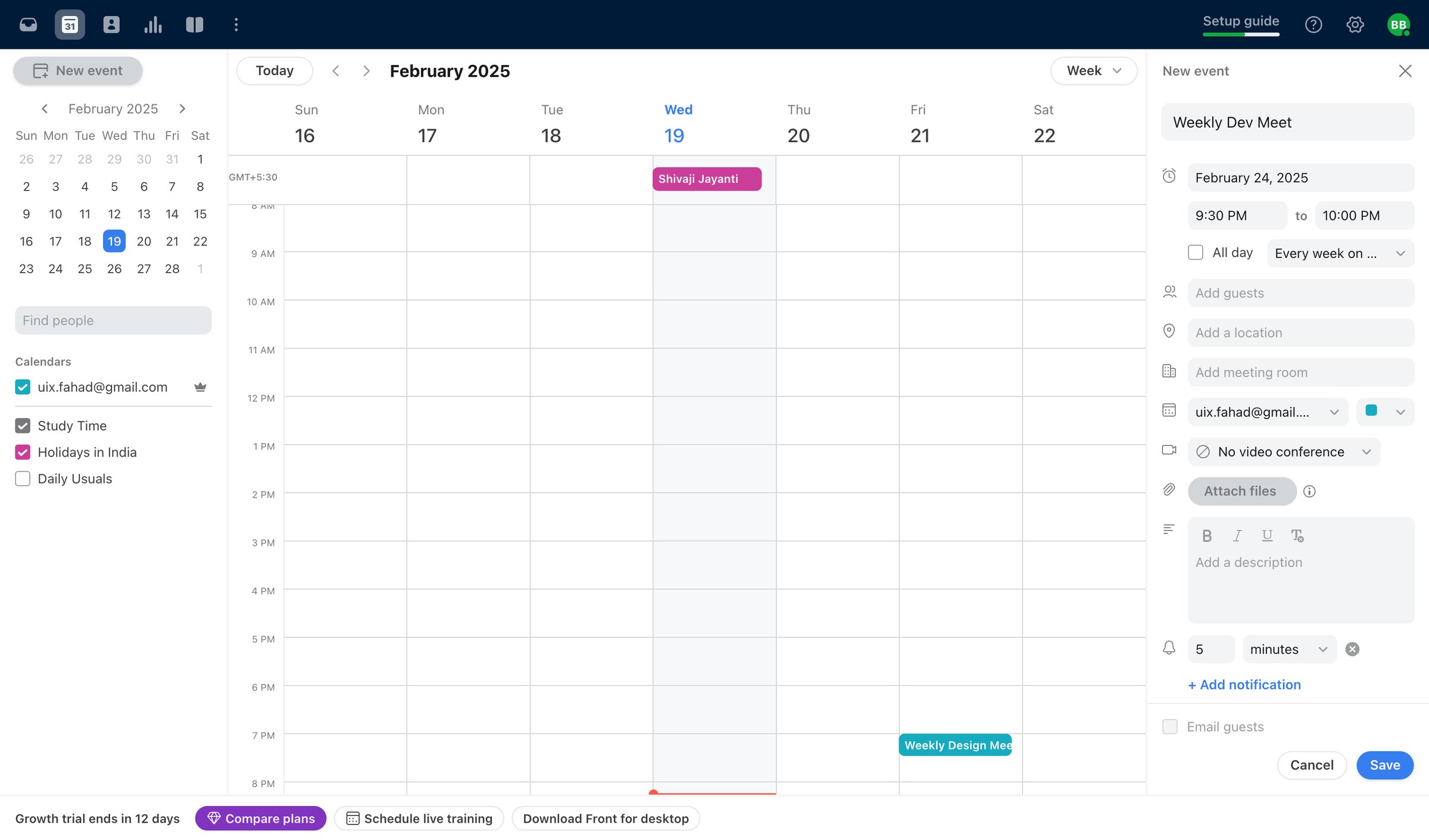Open the BB profile avatar
Viewport: 1429px width, 840px height.
click(1399, 24)
